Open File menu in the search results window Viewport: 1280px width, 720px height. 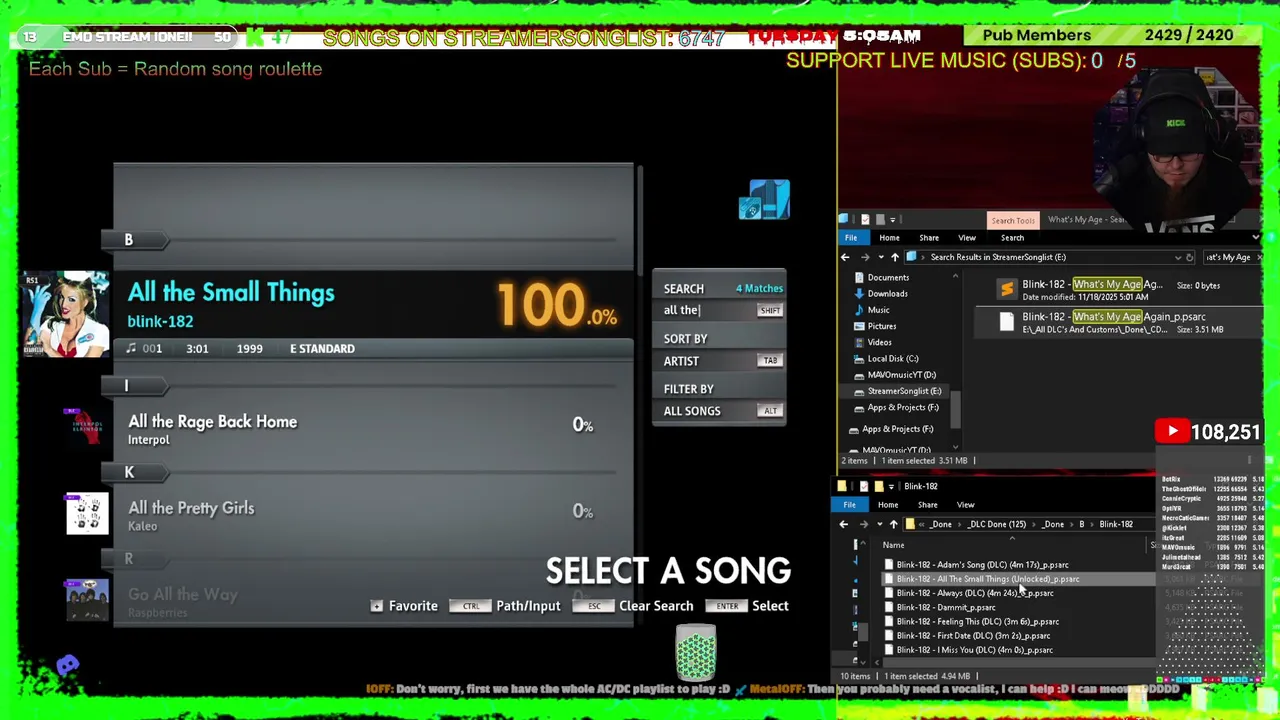(851, 238)
